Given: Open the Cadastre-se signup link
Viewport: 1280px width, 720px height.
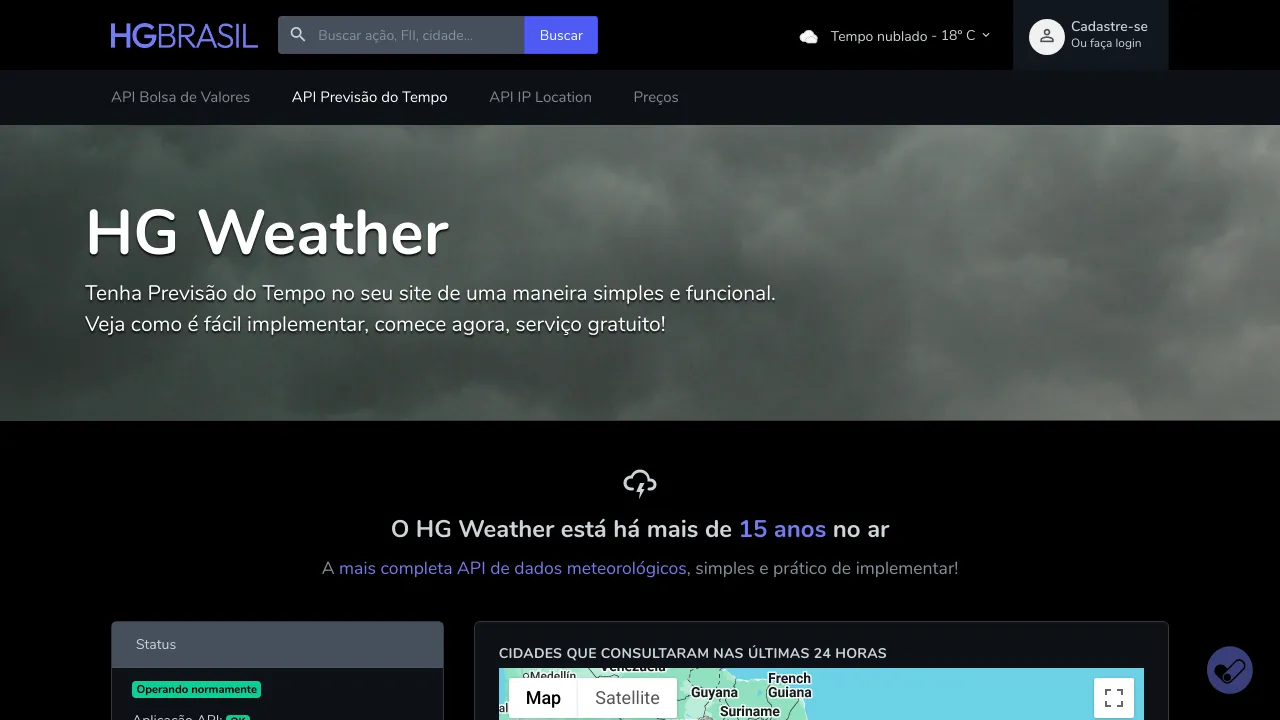Looking at the screenshot, I should coord(1109,27).
